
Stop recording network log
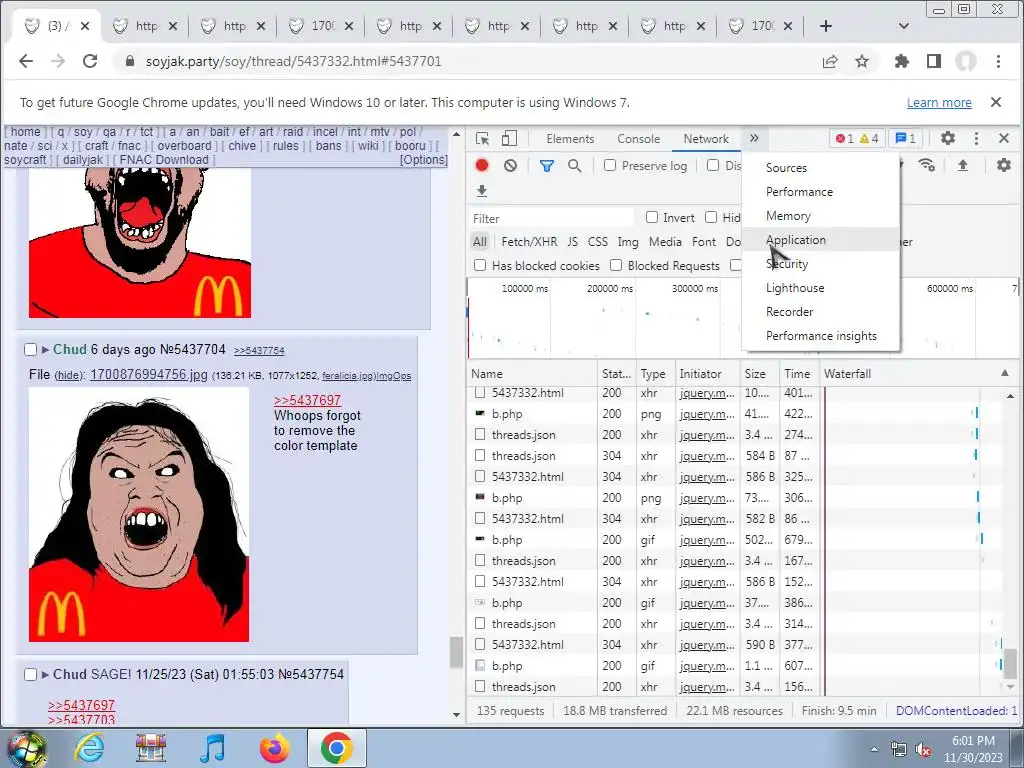[x=482, y=165]
